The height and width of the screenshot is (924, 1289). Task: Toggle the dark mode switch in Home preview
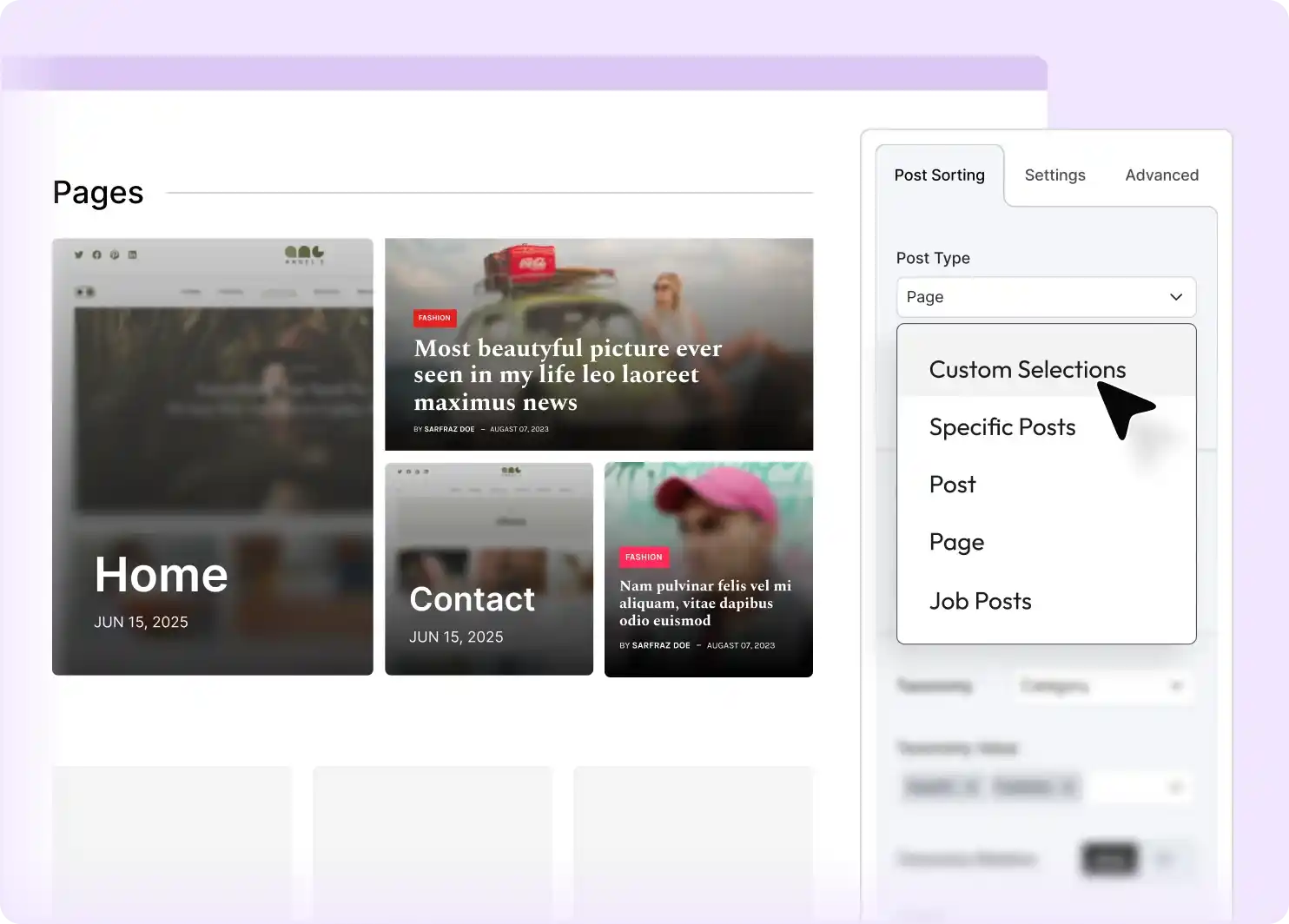84,292
